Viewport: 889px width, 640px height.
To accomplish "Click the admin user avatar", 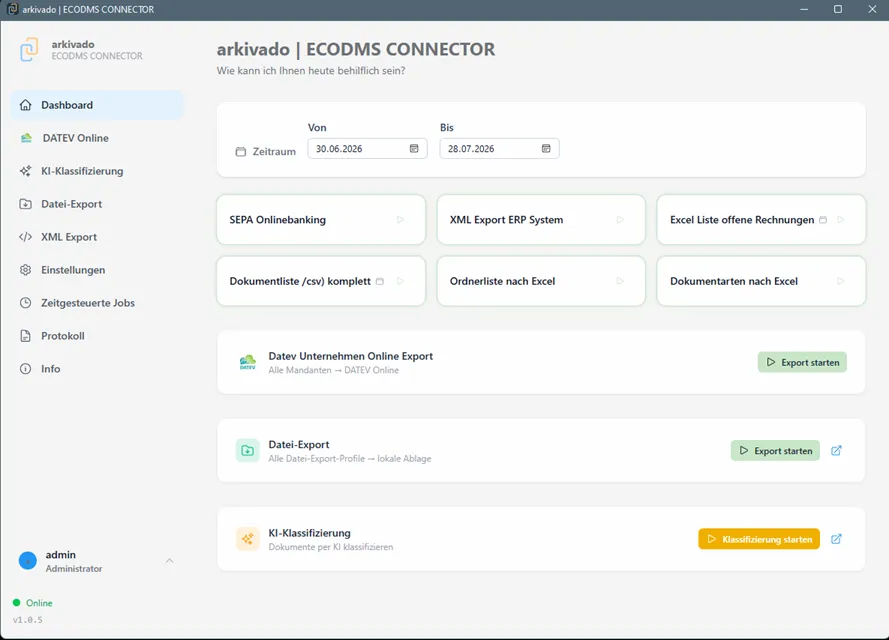I will [x=28, y=561].
